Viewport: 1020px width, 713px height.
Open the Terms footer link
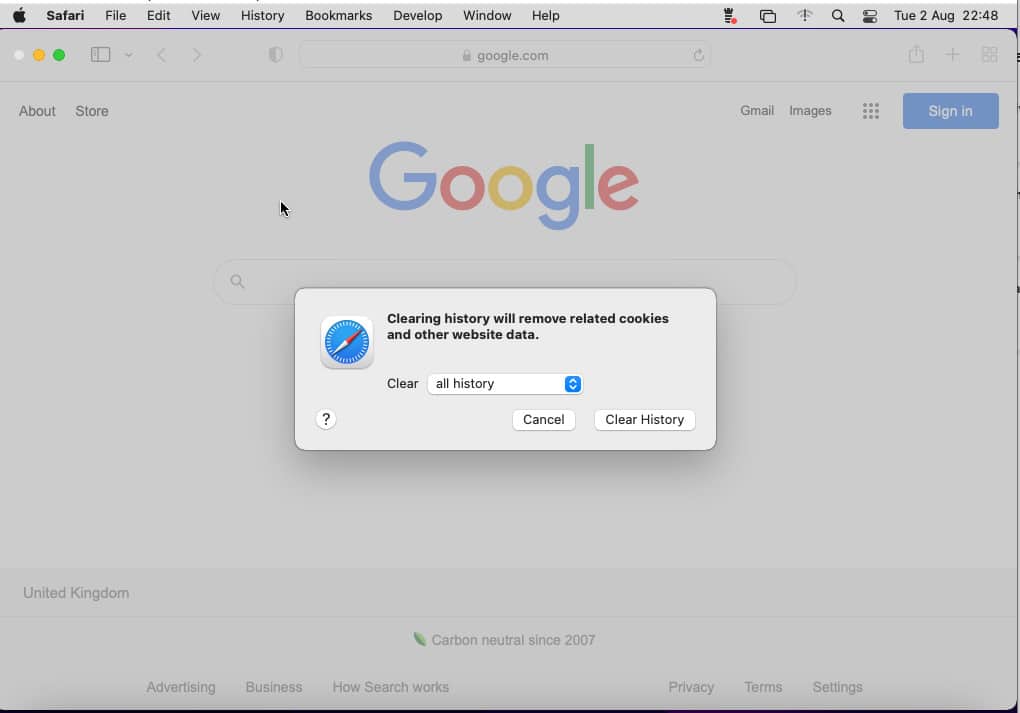[x=764, y=687]
